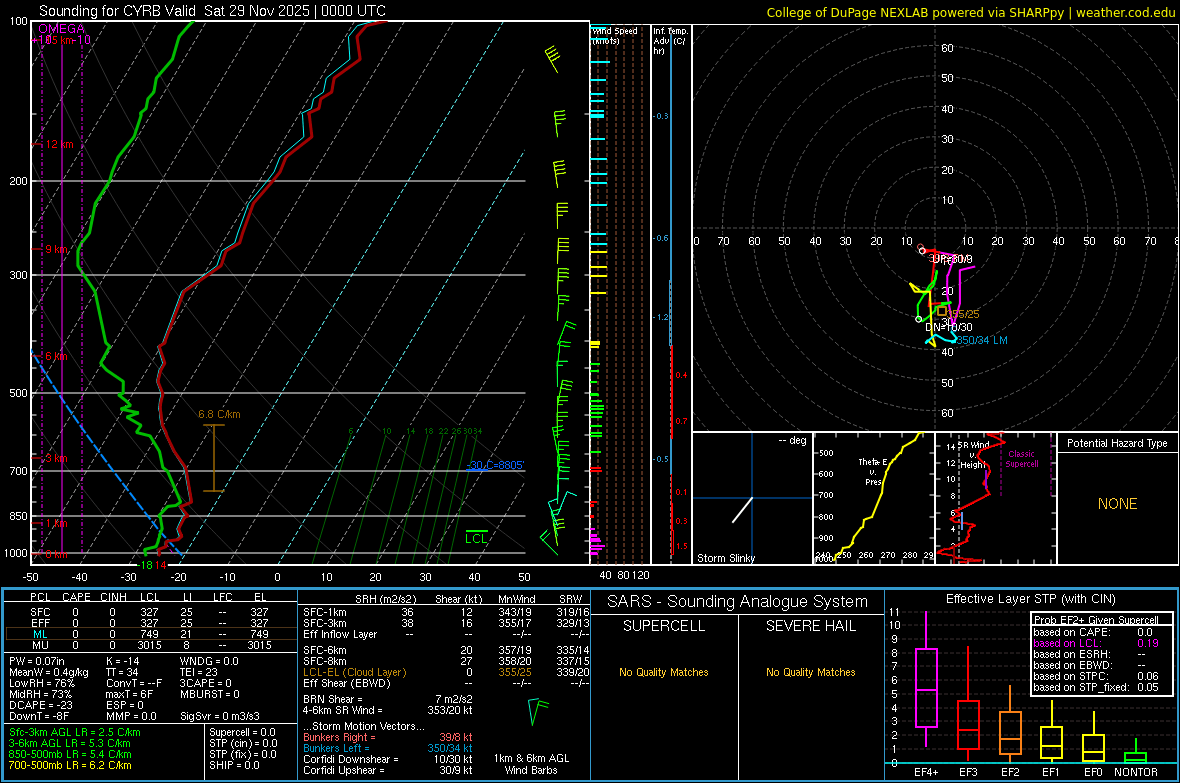
Task: Click the 'Eff Shear (EBWD)' row
Action: tap(446, 683)
